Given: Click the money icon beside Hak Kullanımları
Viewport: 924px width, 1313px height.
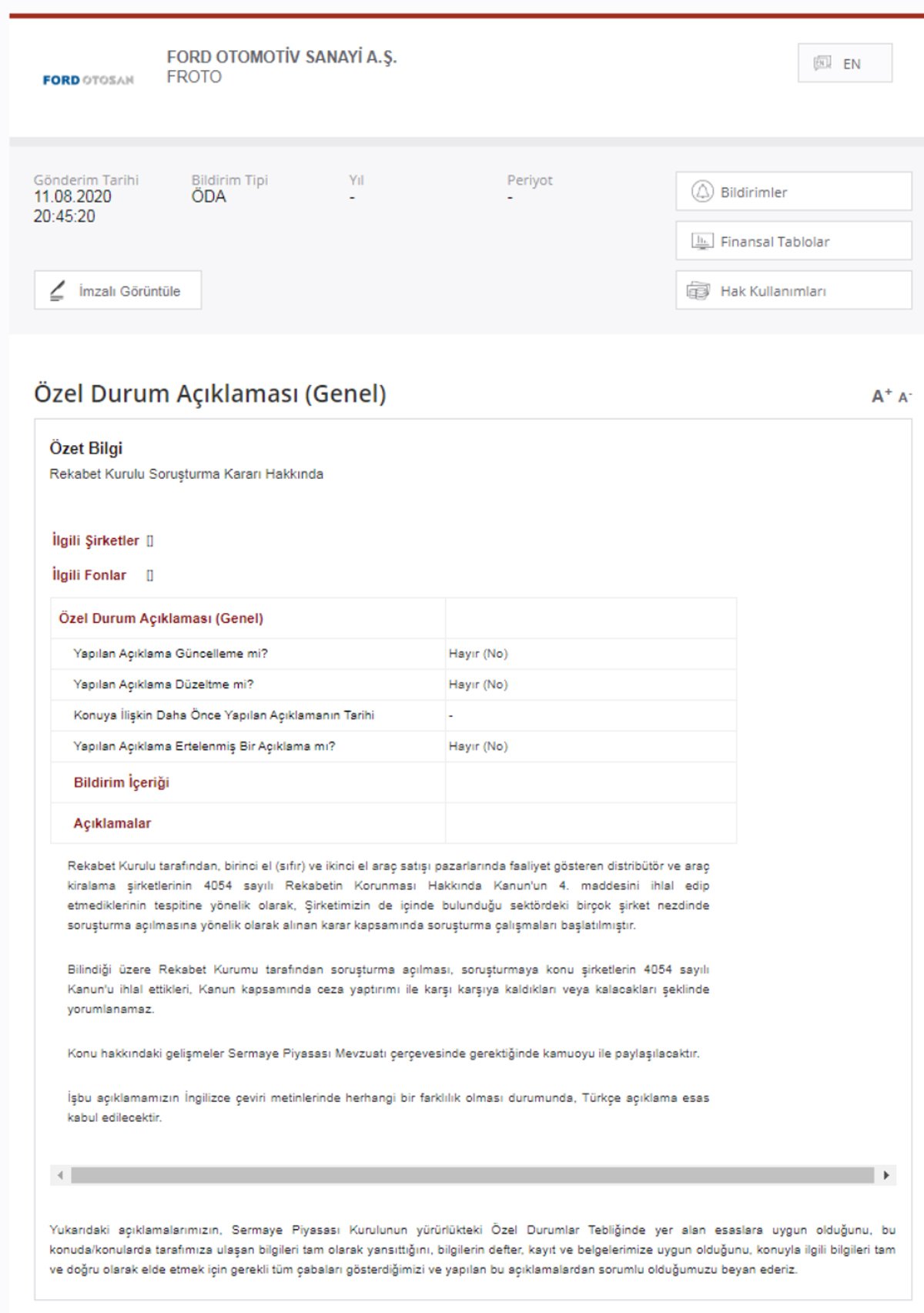Looking at the screenshot, I should 698,291.
